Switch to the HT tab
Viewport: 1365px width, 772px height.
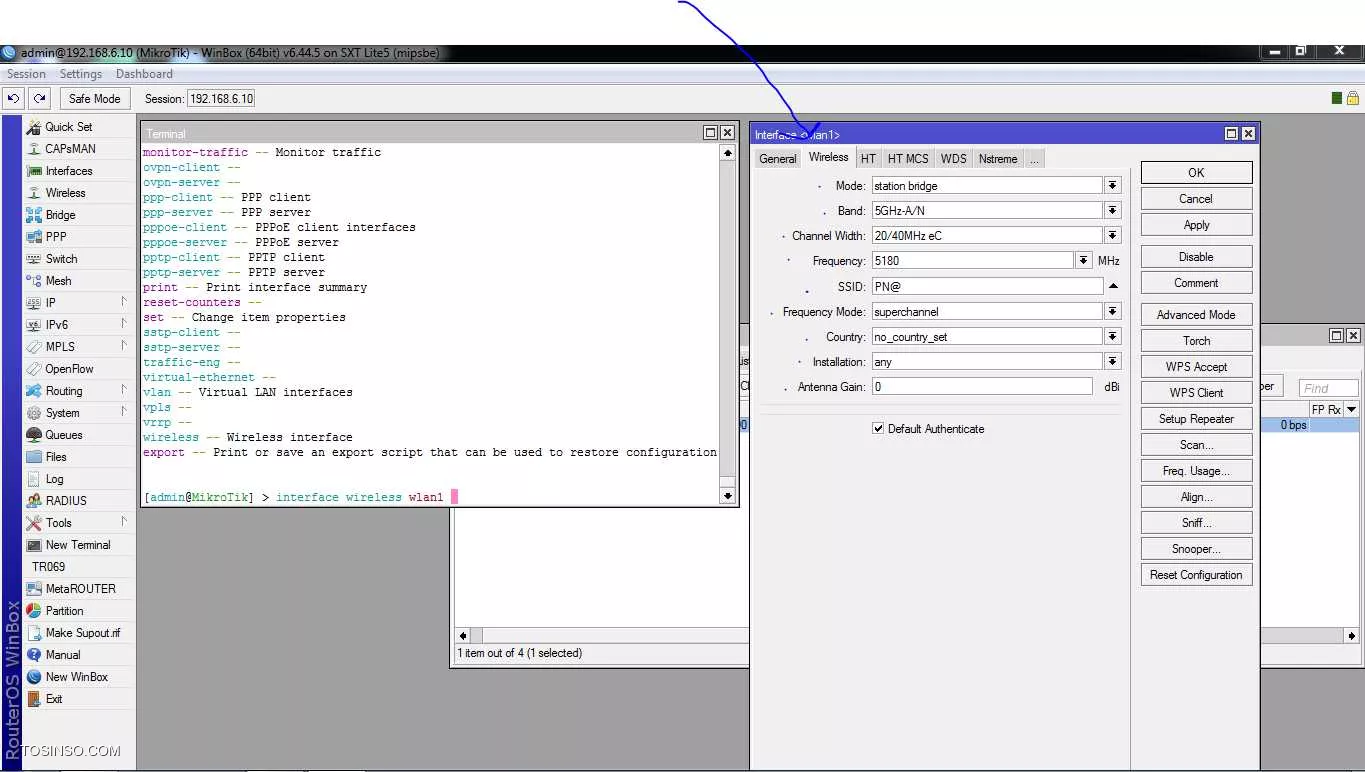pyautogui.click(x=868, y=159)
